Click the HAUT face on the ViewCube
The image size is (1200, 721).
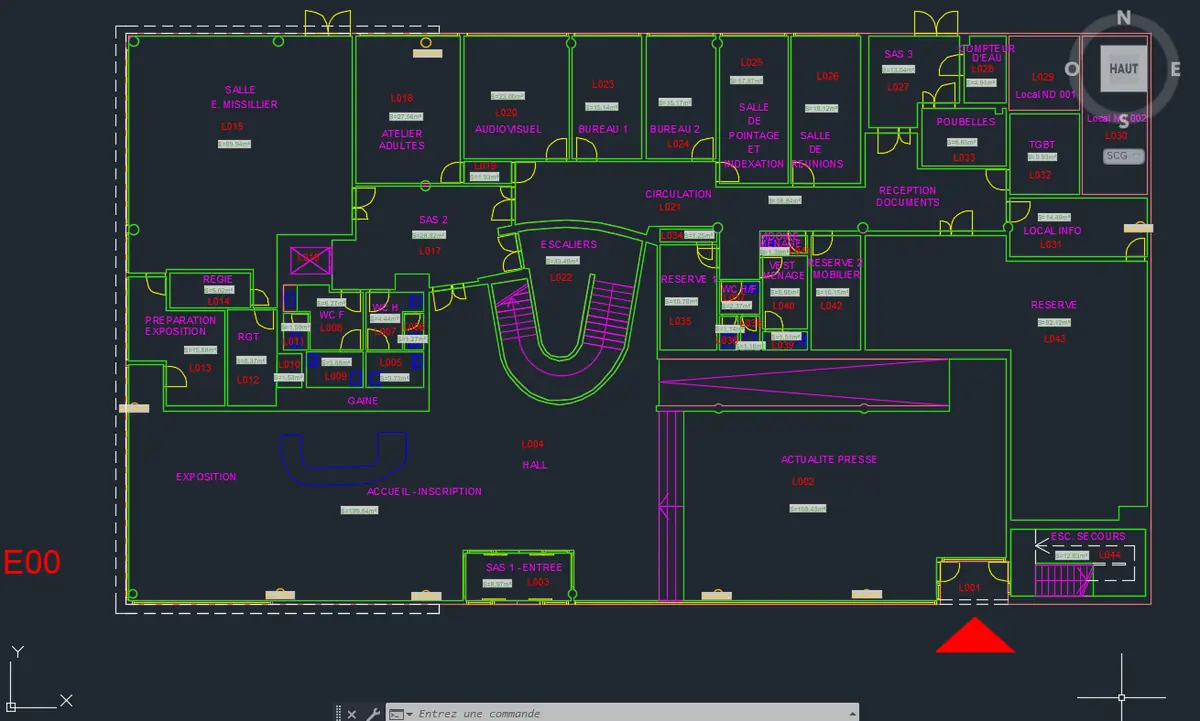tap(1123, 70)
